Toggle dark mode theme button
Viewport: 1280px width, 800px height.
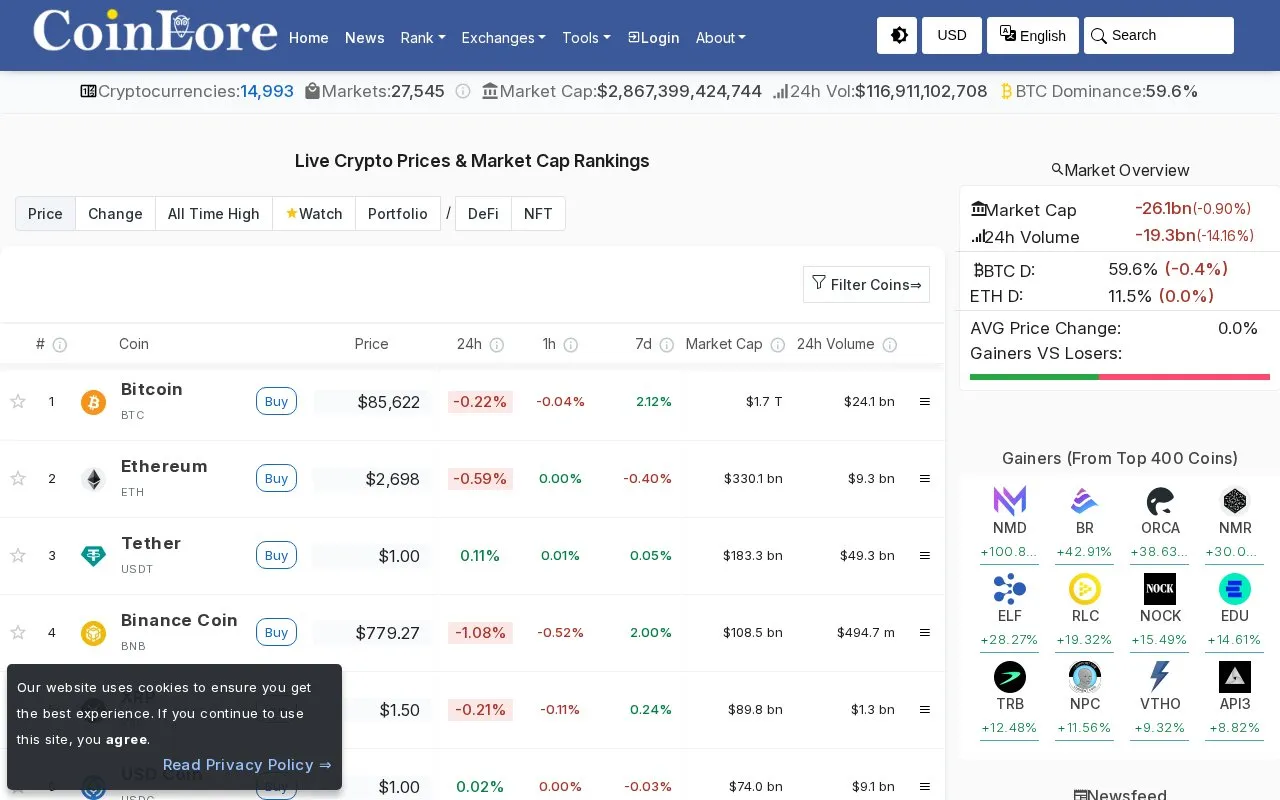[897, 35]
